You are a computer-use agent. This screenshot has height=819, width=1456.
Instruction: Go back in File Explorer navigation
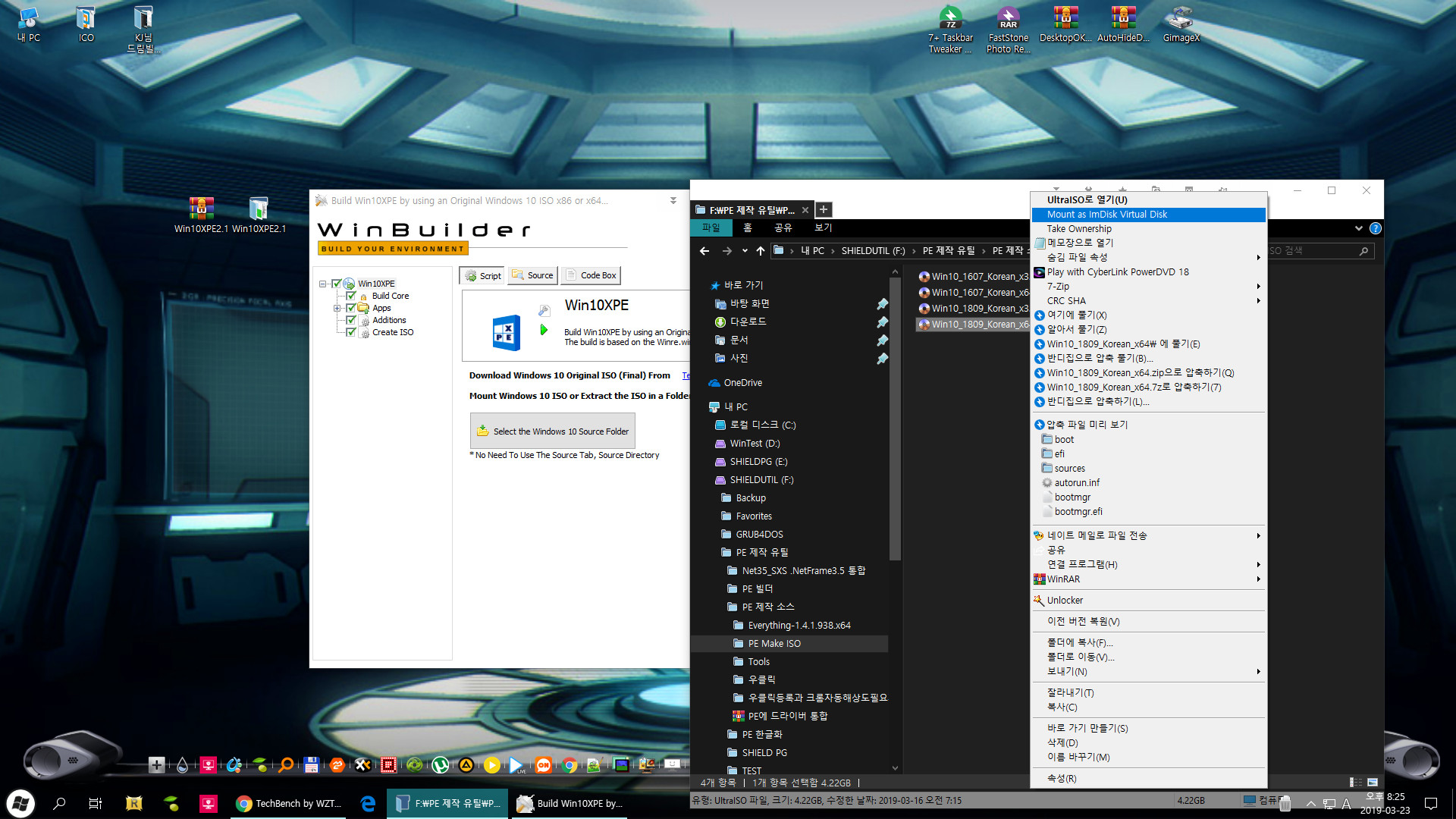pos(704,251)
